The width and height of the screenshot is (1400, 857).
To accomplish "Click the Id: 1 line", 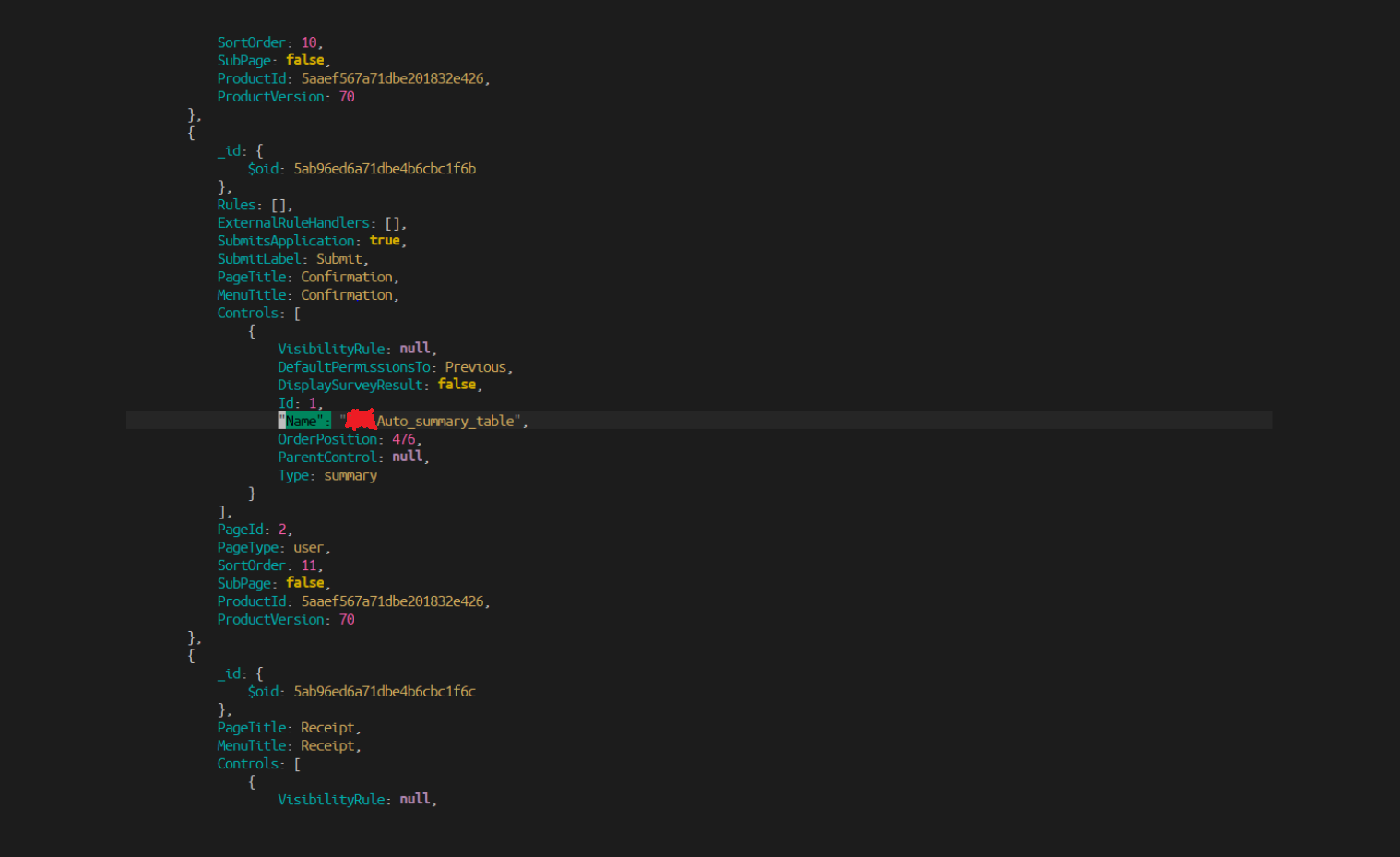I will point(301,403).
